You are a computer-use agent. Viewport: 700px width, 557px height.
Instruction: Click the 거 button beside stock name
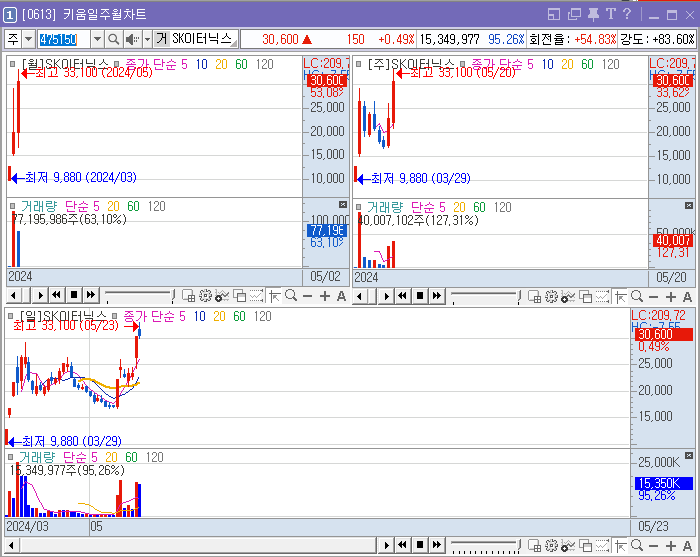pyautogui.click(x=161, y=39)
